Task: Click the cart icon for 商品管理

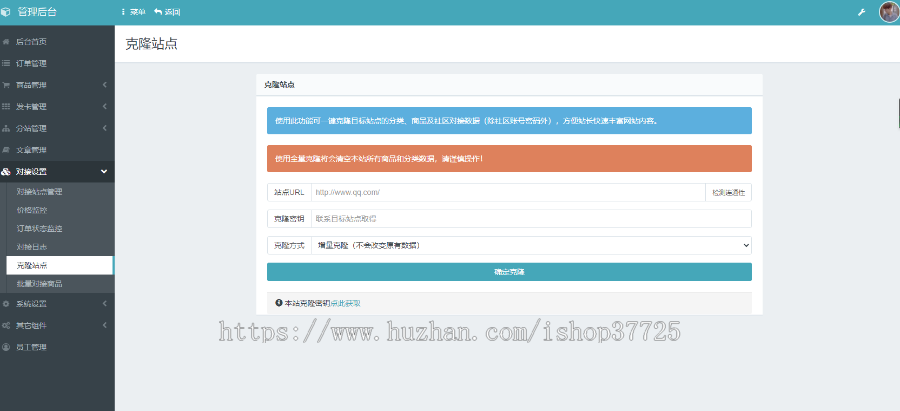Action: 6,85
